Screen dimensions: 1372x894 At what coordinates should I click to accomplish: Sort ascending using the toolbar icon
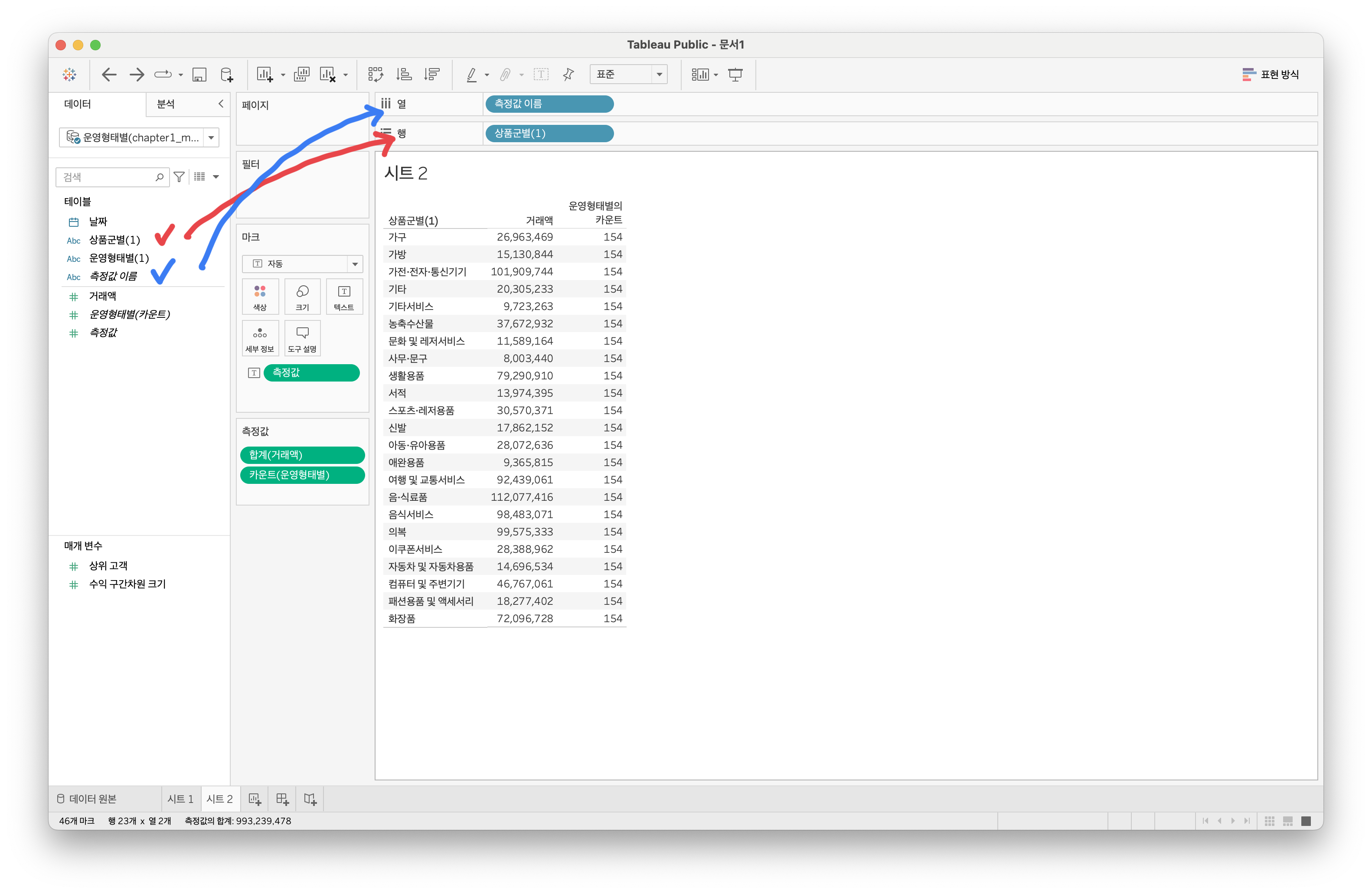[x=404, y=75]
